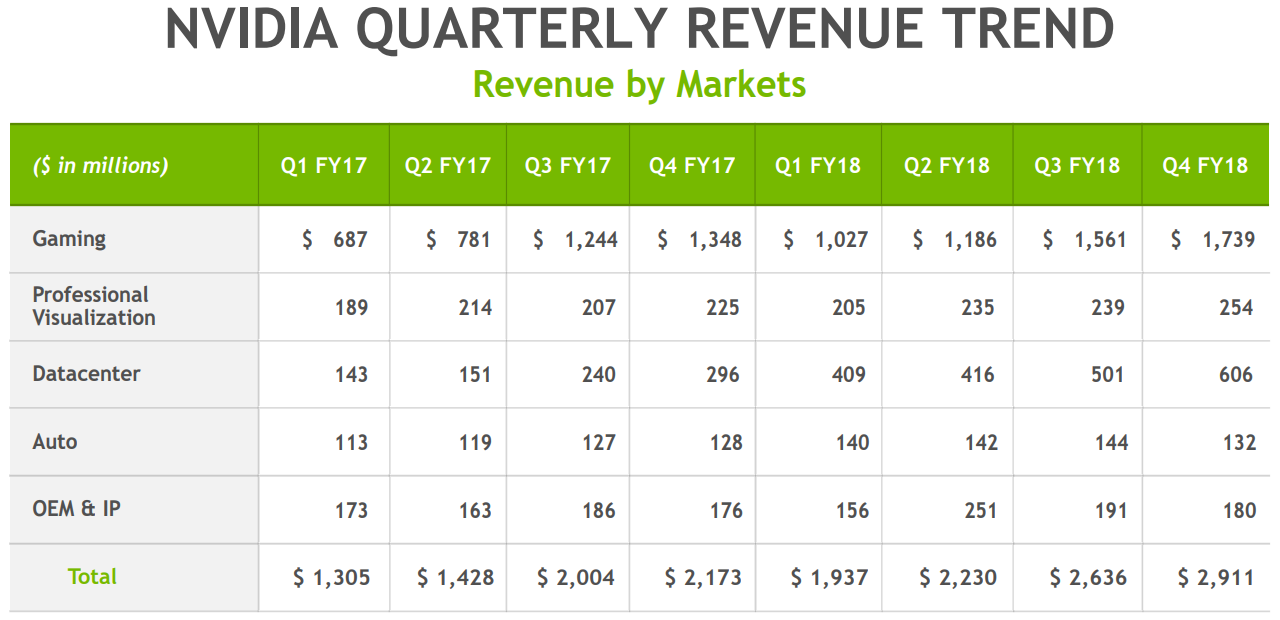The image size is (1280, 620).
Task: Select Auto Q2 FY17 value "119"
Action: 475,443
